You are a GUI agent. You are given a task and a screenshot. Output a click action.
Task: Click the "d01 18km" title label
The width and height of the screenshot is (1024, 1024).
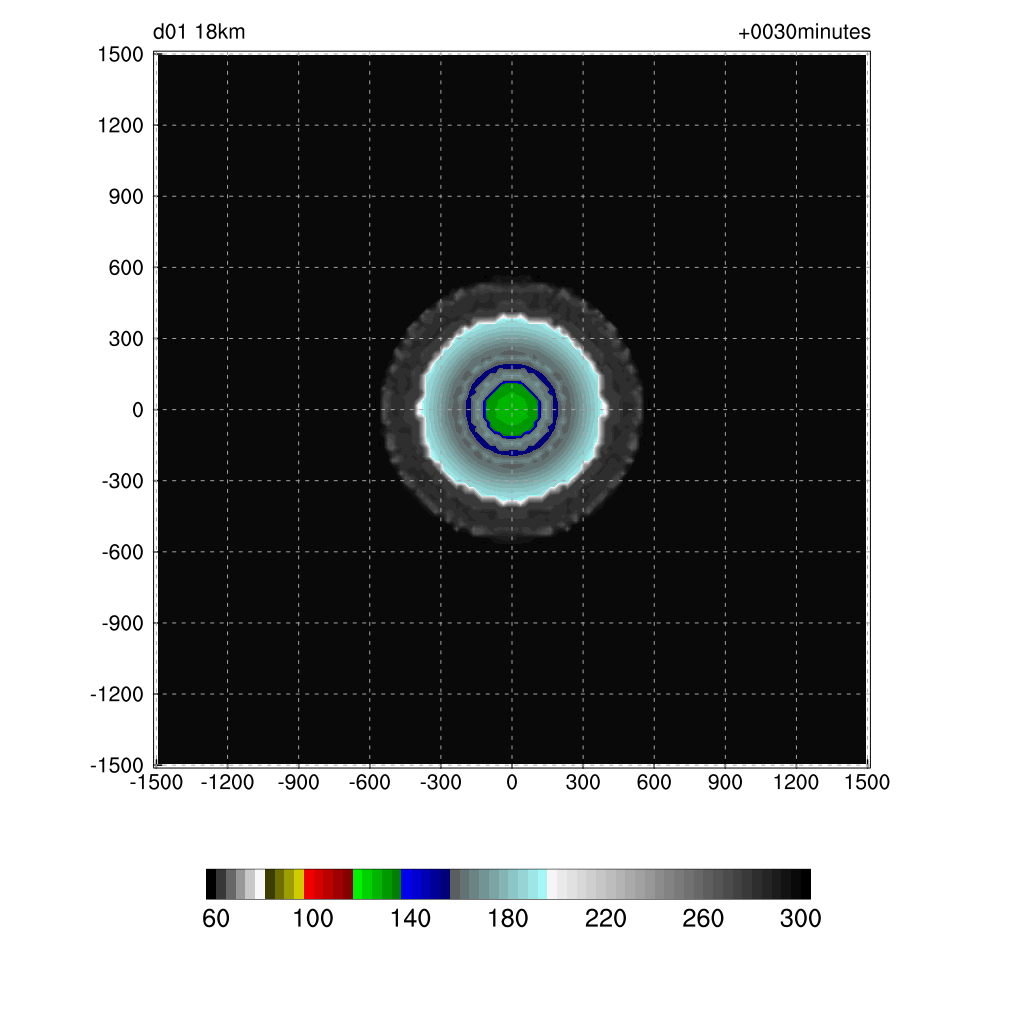click(199, 33)
